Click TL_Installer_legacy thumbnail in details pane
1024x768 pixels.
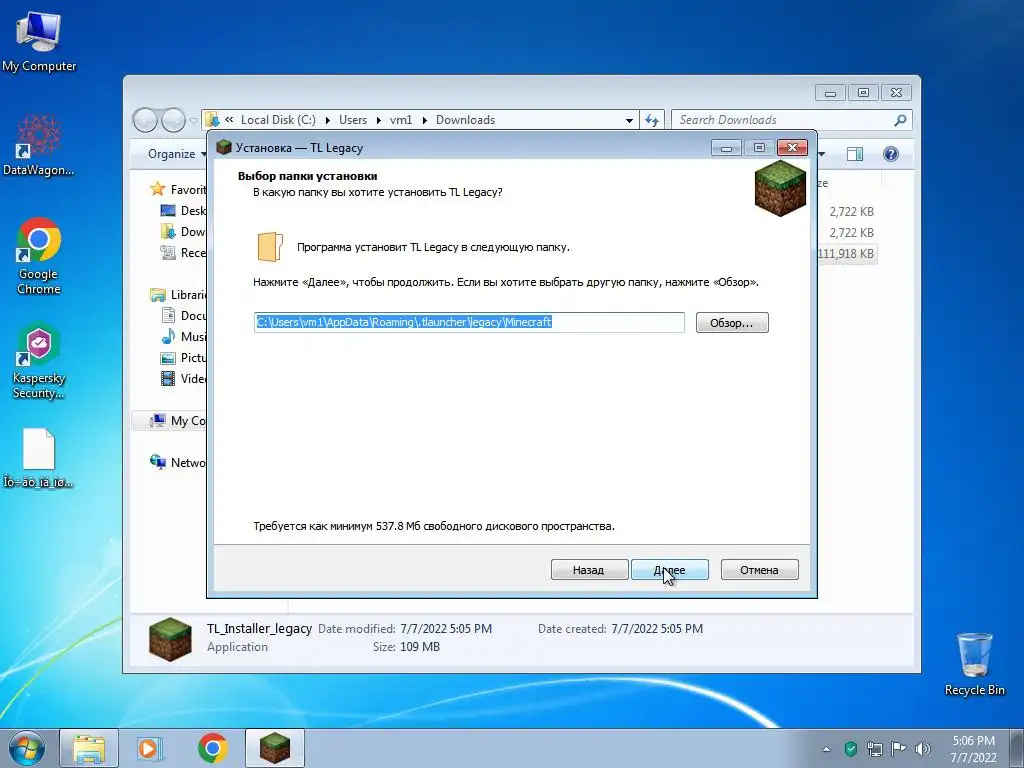[x=170, y=639]
